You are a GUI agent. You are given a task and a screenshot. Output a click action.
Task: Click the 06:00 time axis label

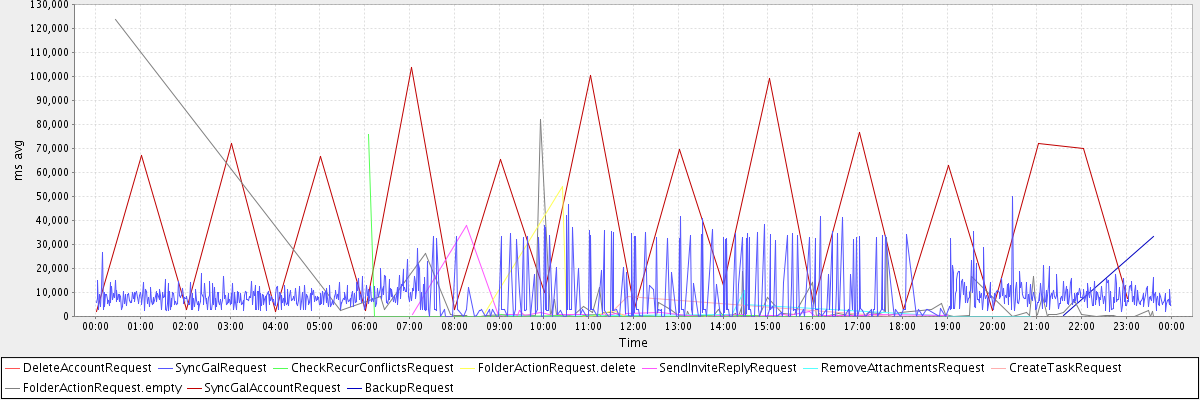(x=364, y=326)
